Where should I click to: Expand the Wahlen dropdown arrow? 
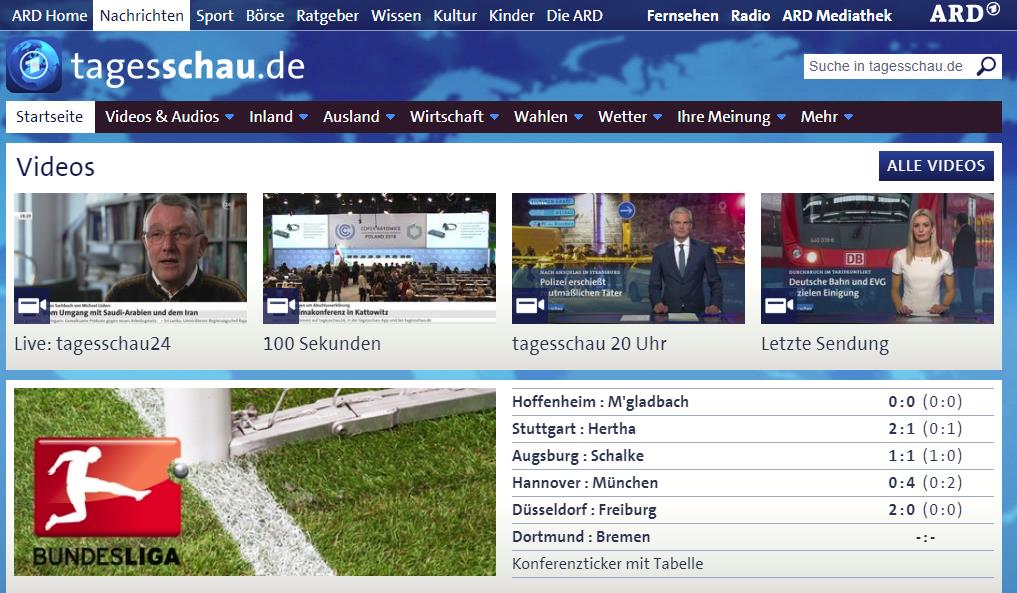click(x=578, y=117)
